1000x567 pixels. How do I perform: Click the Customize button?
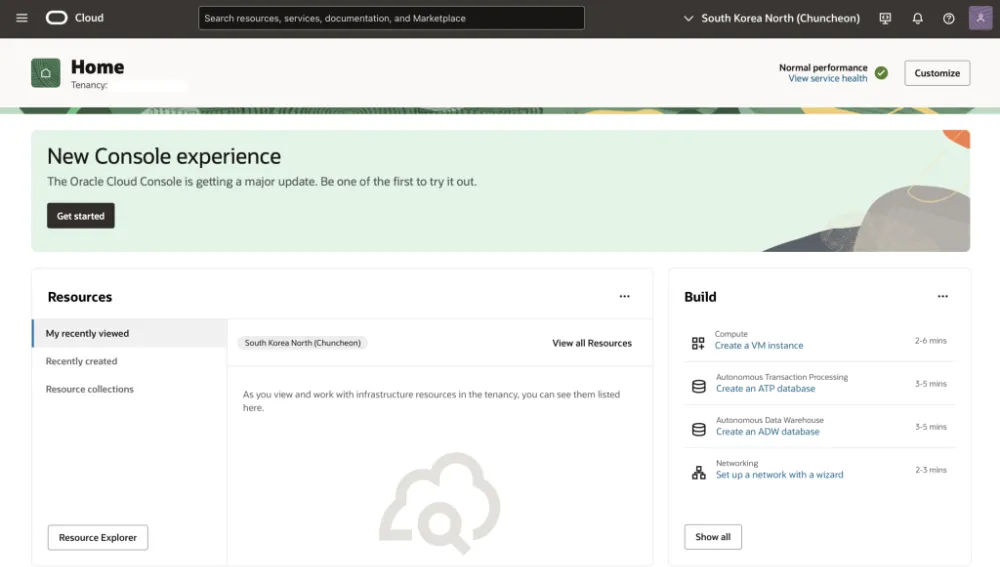pos(937,73)
